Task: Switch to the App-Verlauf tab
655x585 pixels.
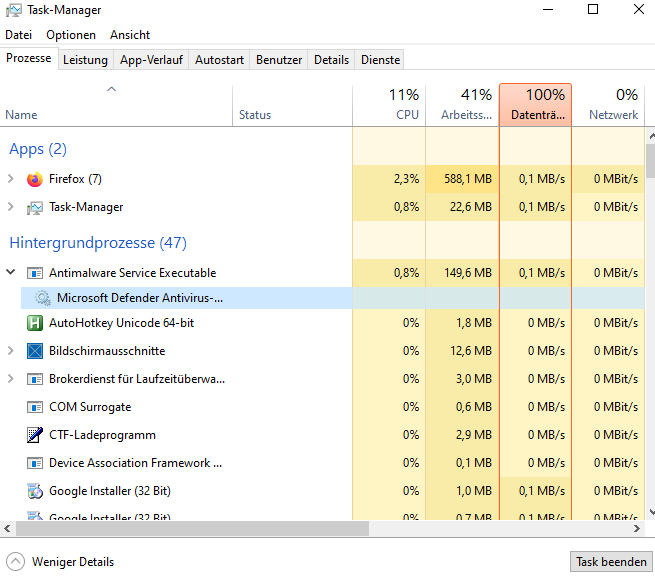Action: [151, 60]
